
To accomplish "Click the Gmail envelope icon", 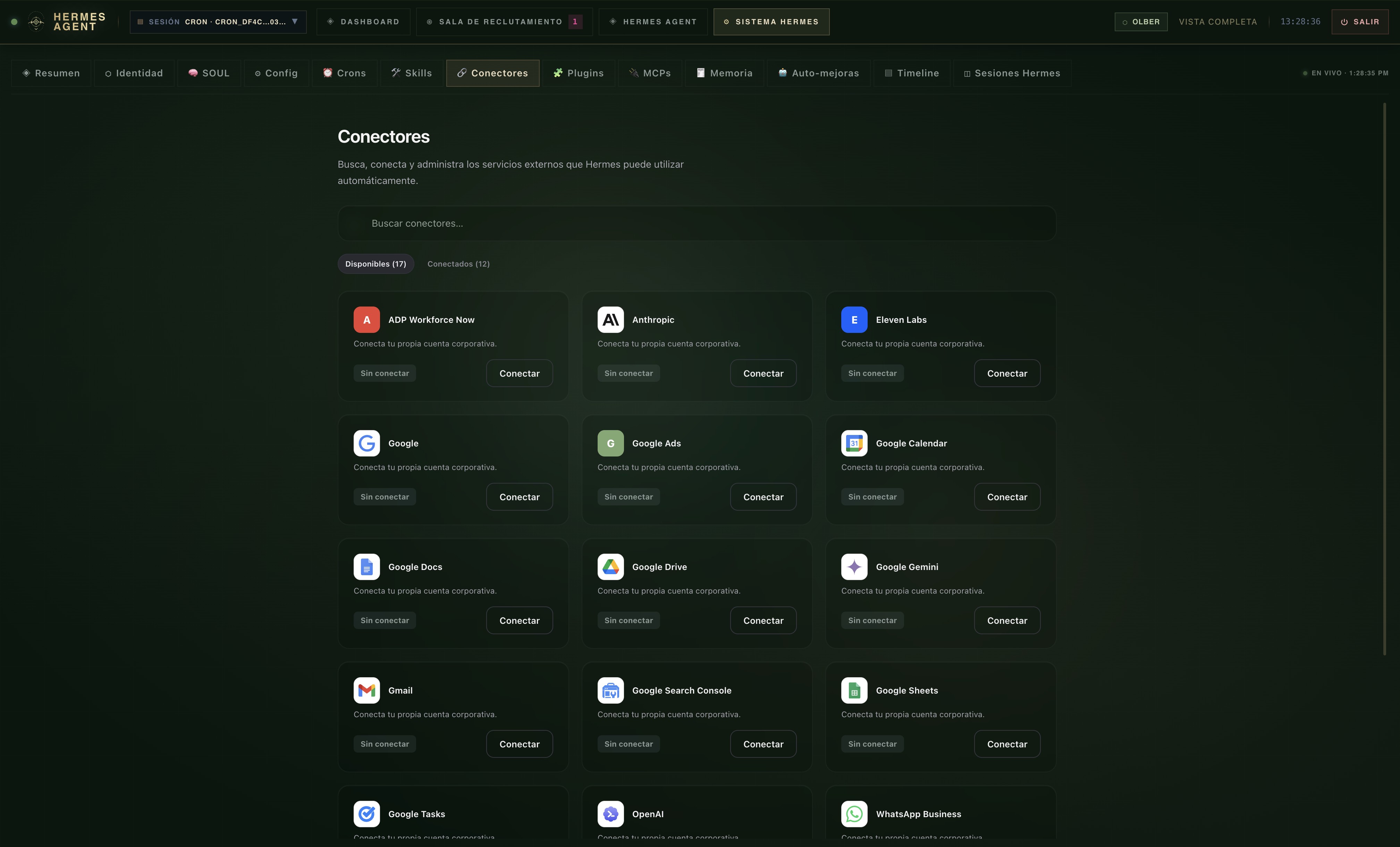I will click(x=366, y=690).
